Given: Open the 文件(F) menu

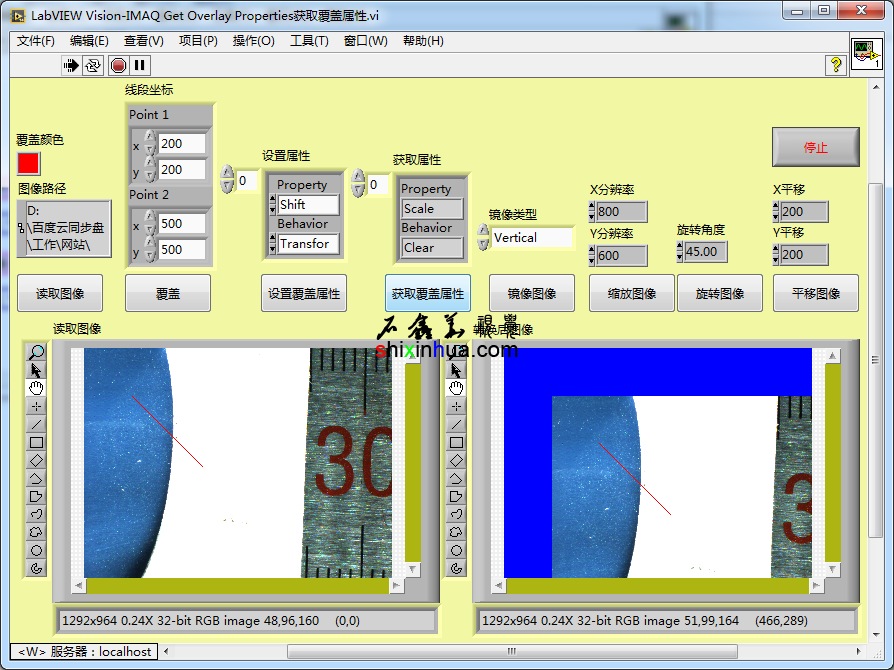Looking at the screenshot, I should 36,41.
